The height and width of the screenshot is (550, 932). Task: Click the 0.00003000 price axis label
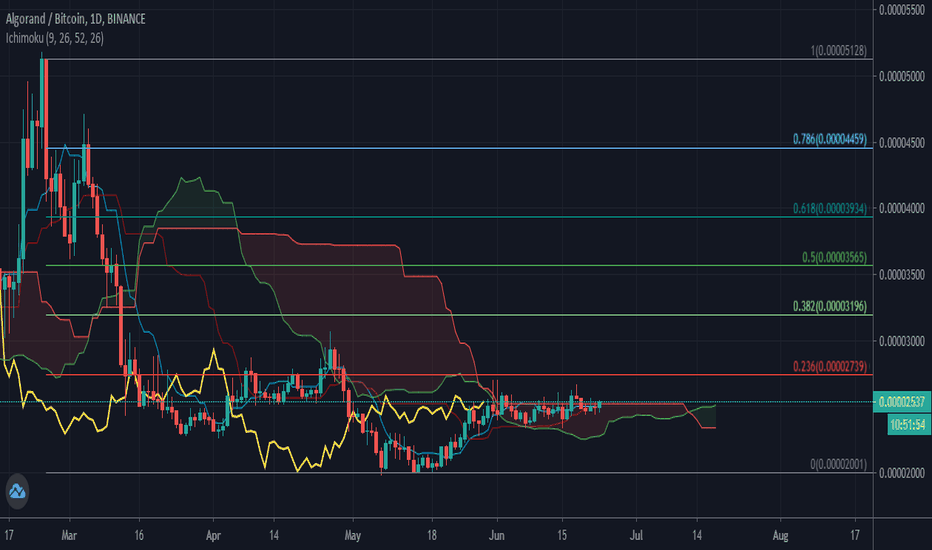(x=902, y=341)
